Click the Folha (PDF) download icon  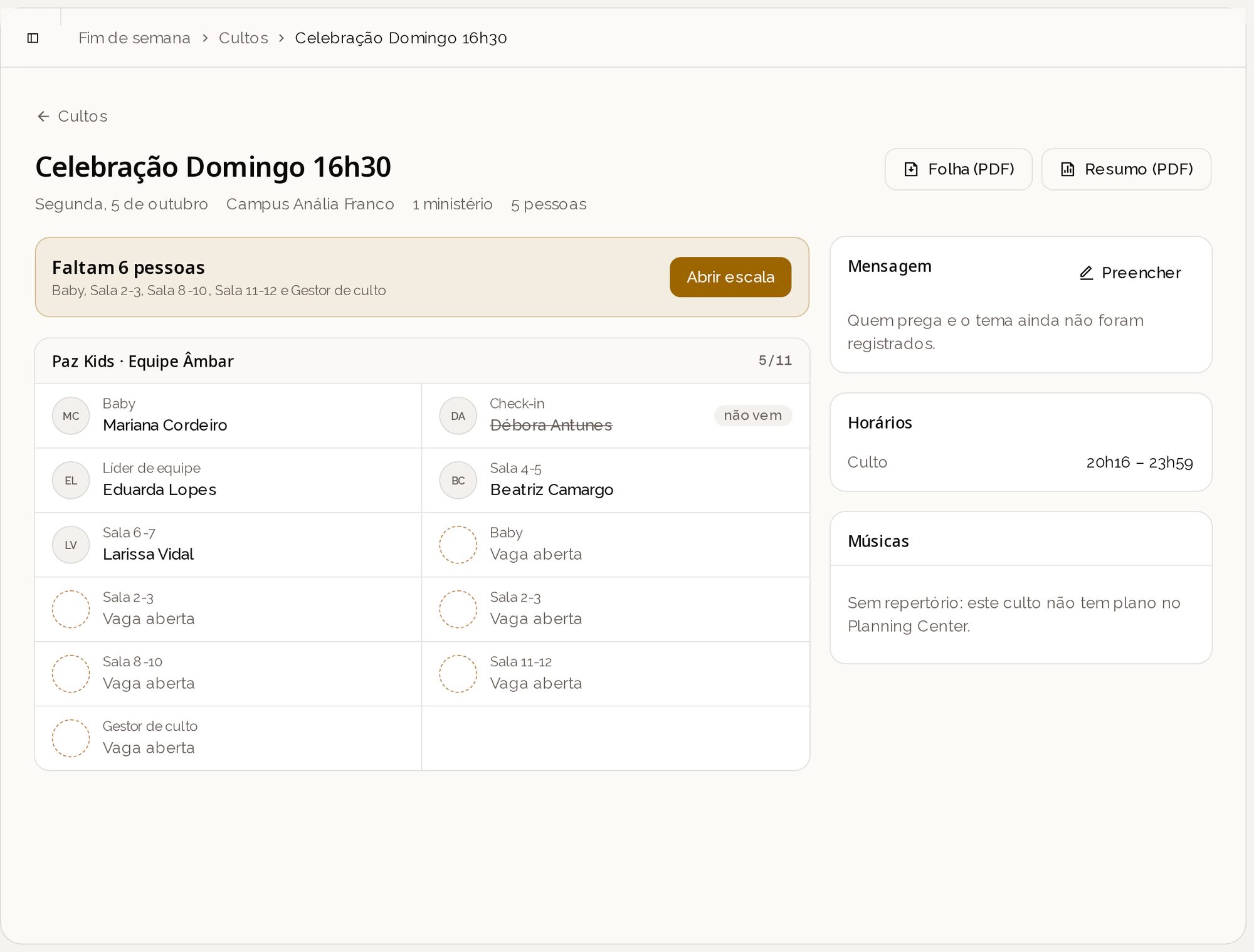click(x=911, y=169)
